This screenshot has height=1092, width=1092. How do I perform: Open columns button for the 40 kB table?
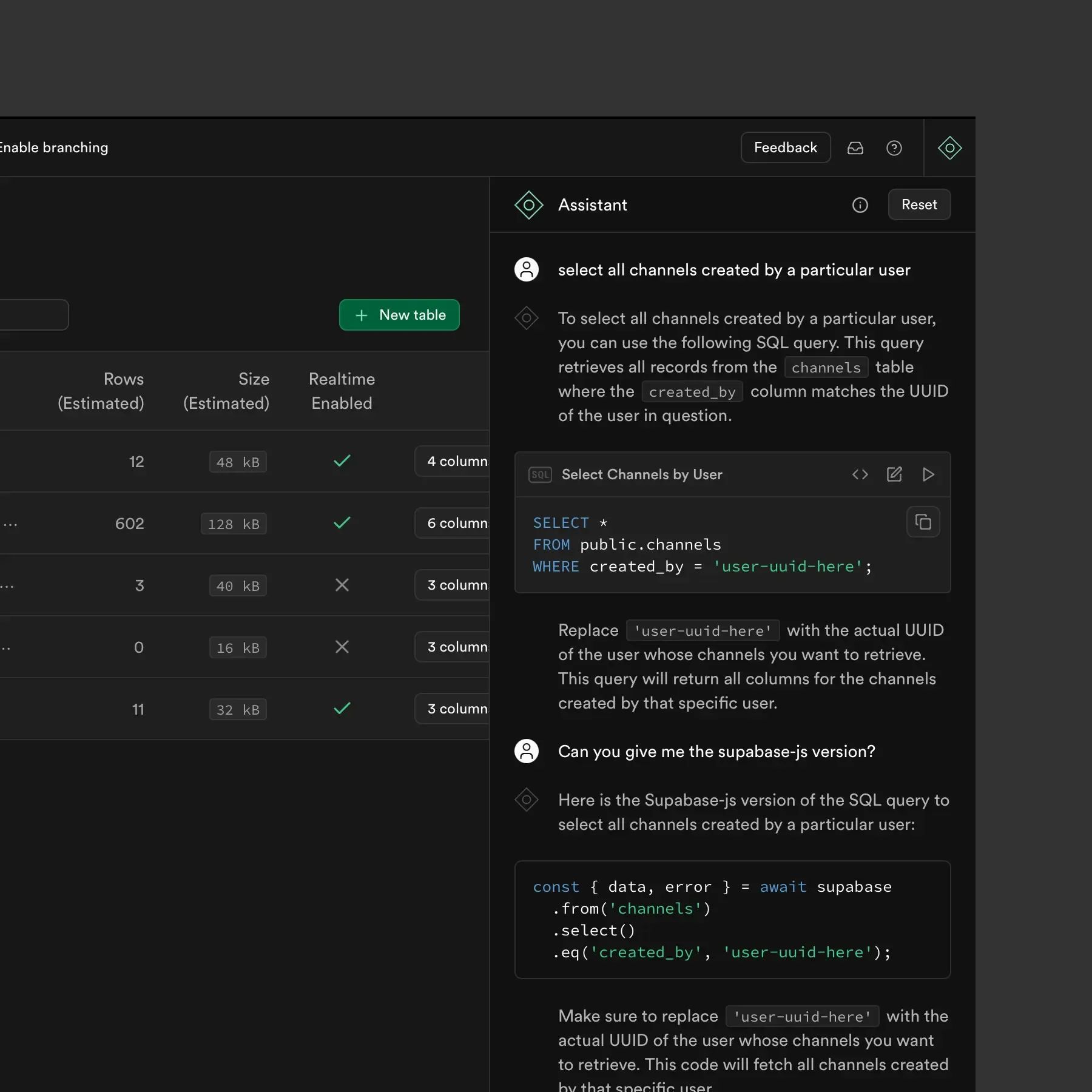453,585
